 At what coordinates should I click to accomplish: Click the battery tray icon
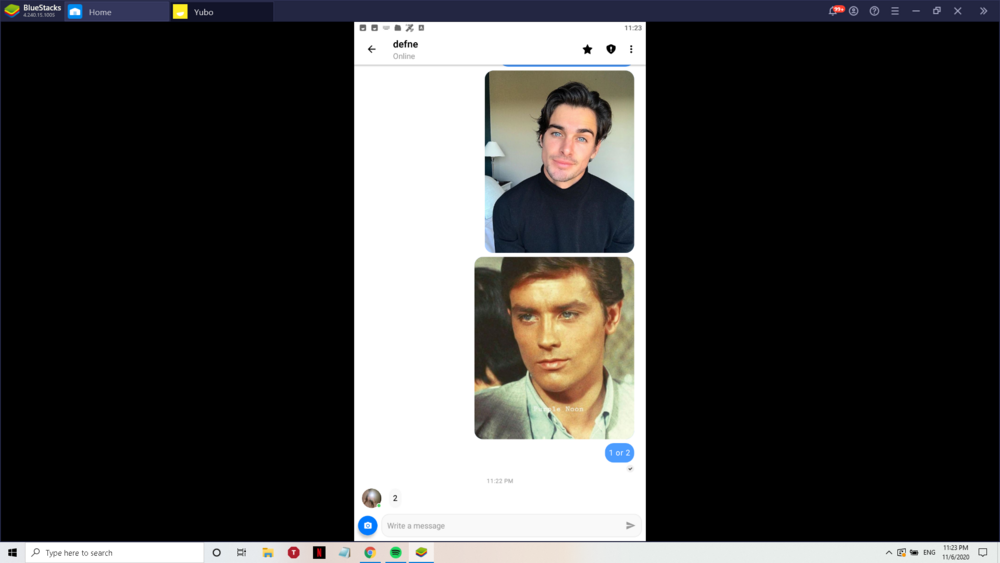pyautogui.click(x=914, y=553)
